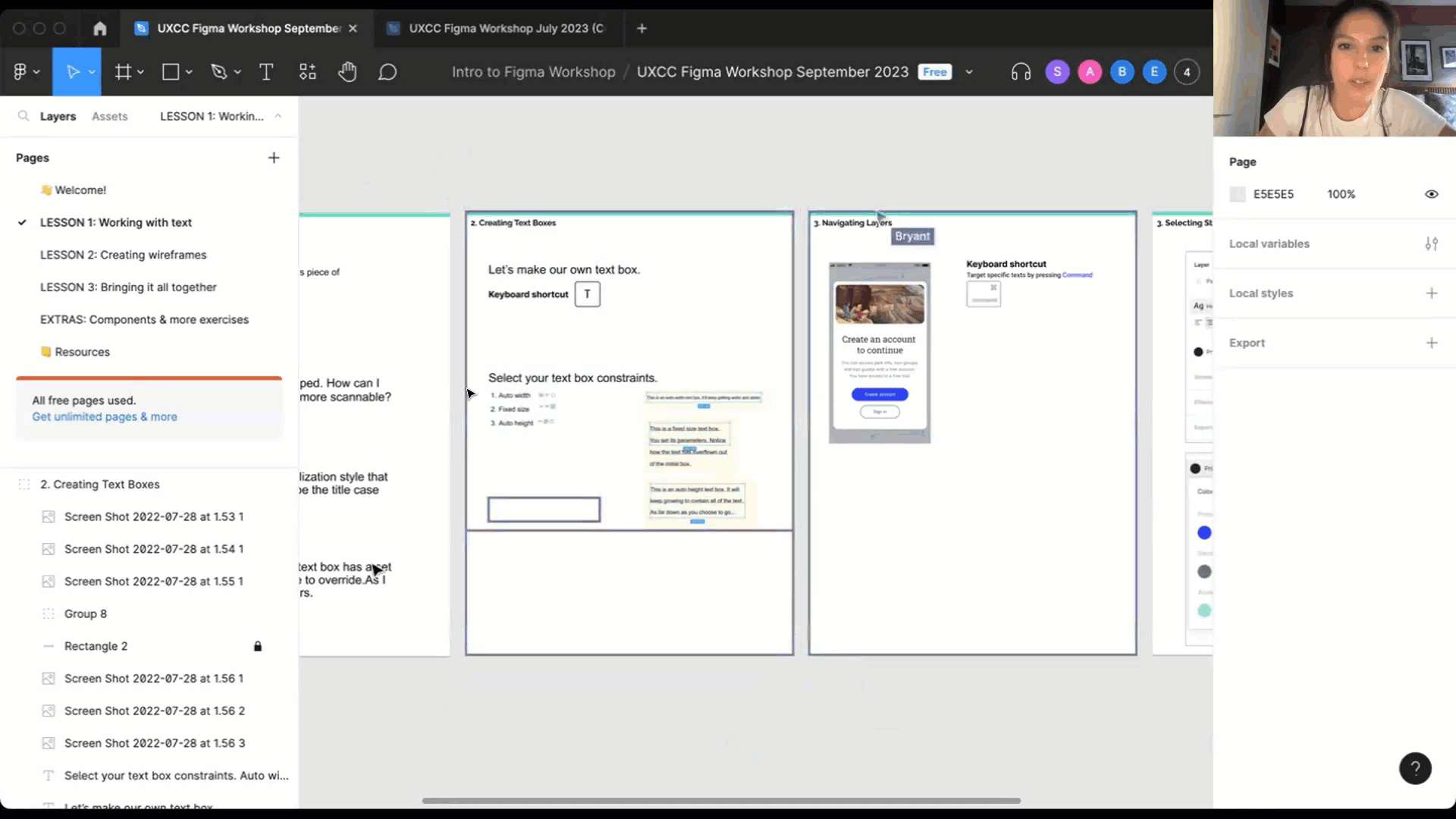Open Move tools dropdown arrow
The height and width of the screenshot is (819, 1456).
(x=92, y=72)
